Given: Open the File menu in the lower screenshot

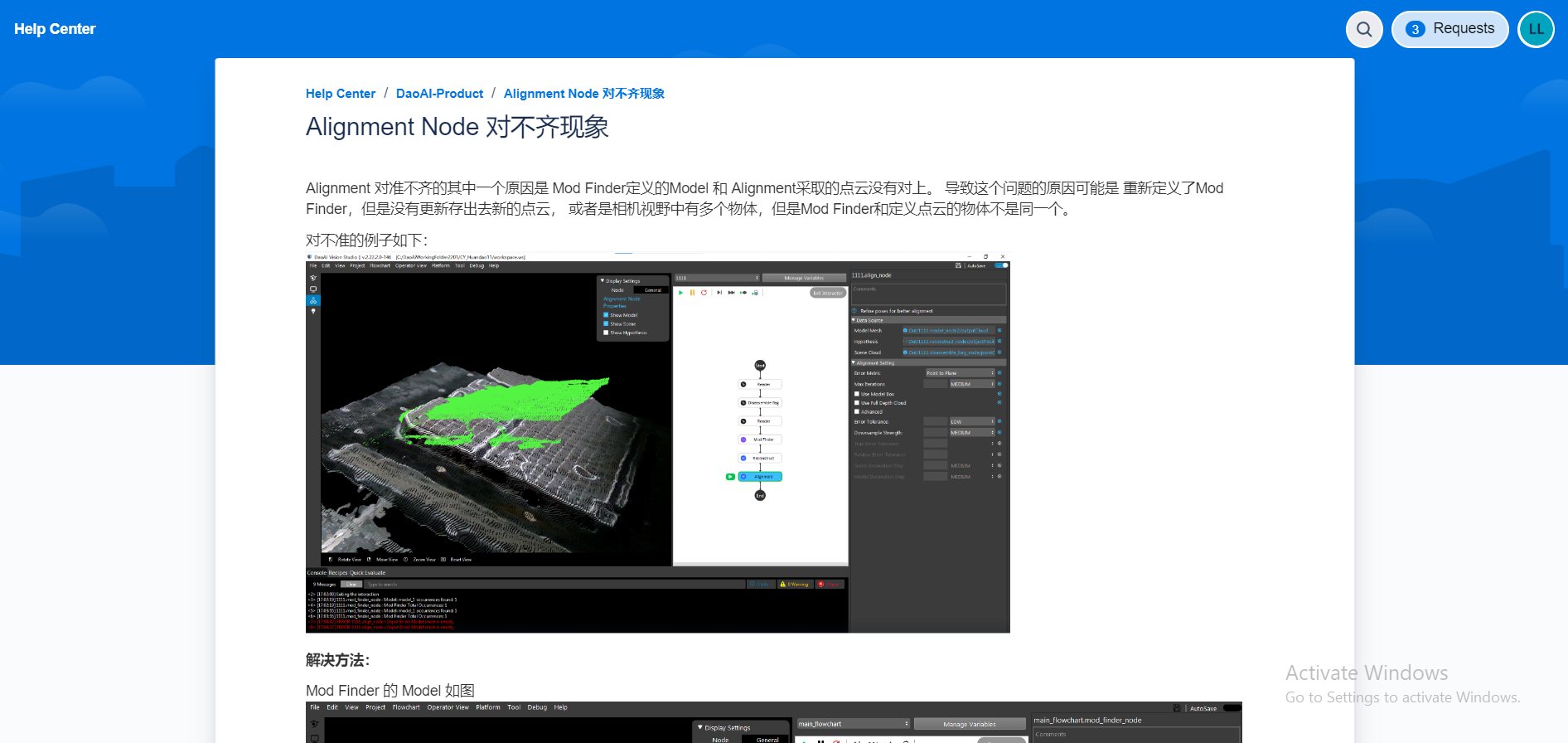Looking at the screenshot, I should [315, 707].
